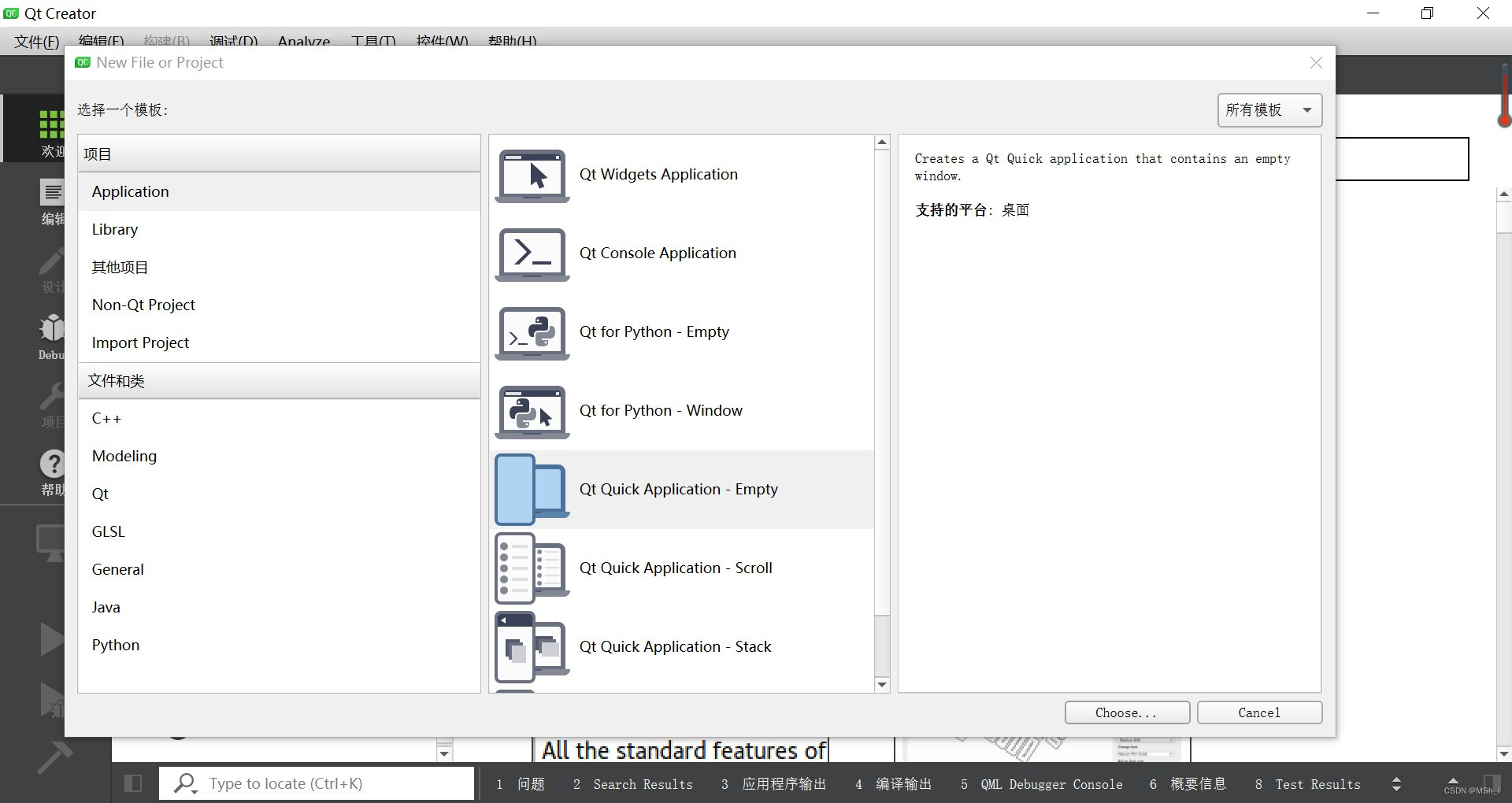Select the Non-Qt Project category
Viewport: 1512px width, 803px height.
tap(280, 305)
